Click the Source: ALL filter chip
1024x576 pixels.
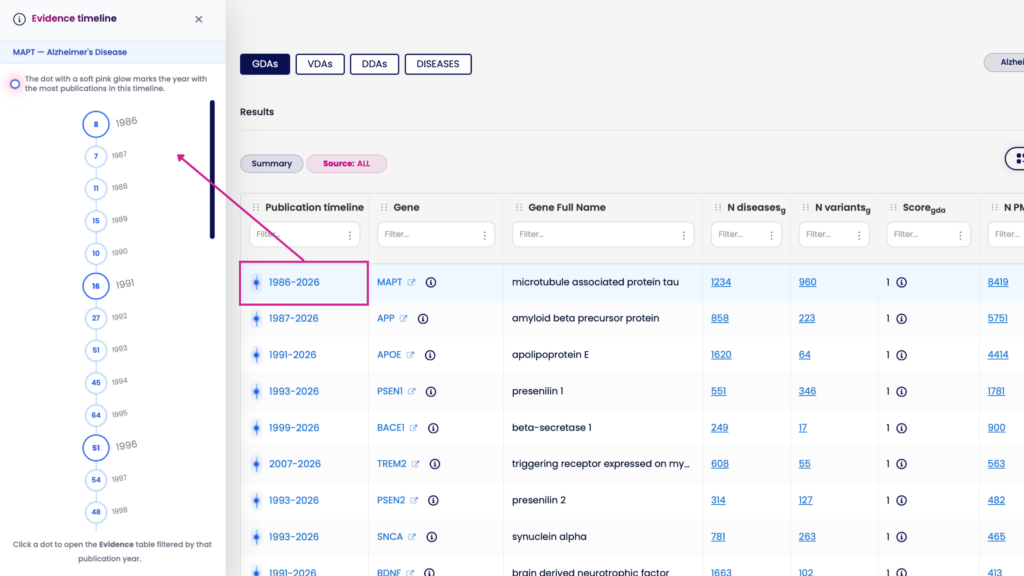[346, 163]
